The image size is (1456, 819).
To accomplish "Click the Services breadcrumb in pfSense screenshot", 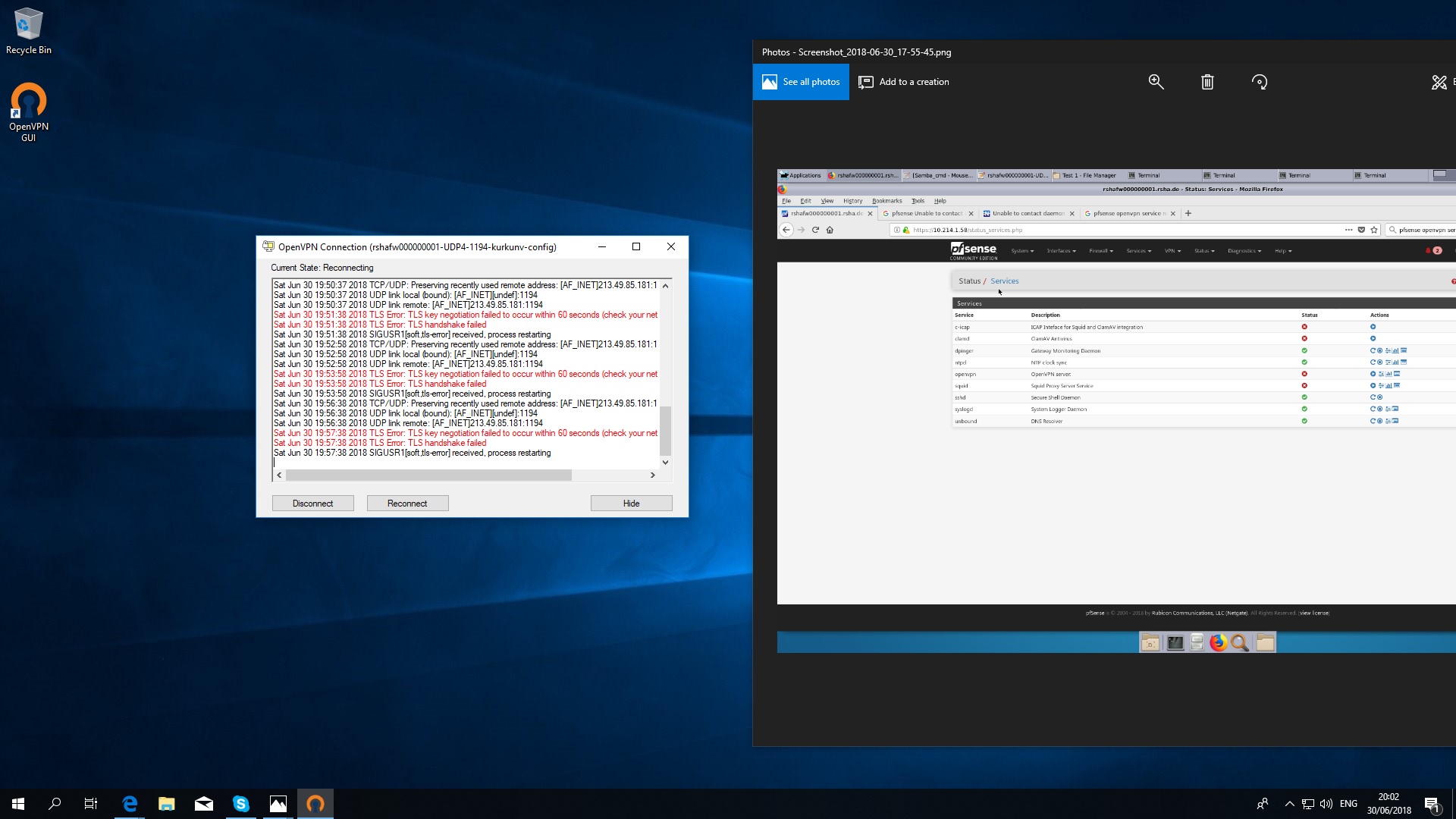I will pos(1004,281).
